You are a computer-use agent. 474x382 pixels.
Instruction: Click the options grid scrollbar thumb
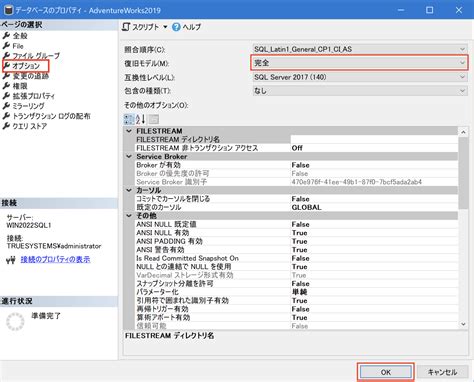click(x=463, y=173)
